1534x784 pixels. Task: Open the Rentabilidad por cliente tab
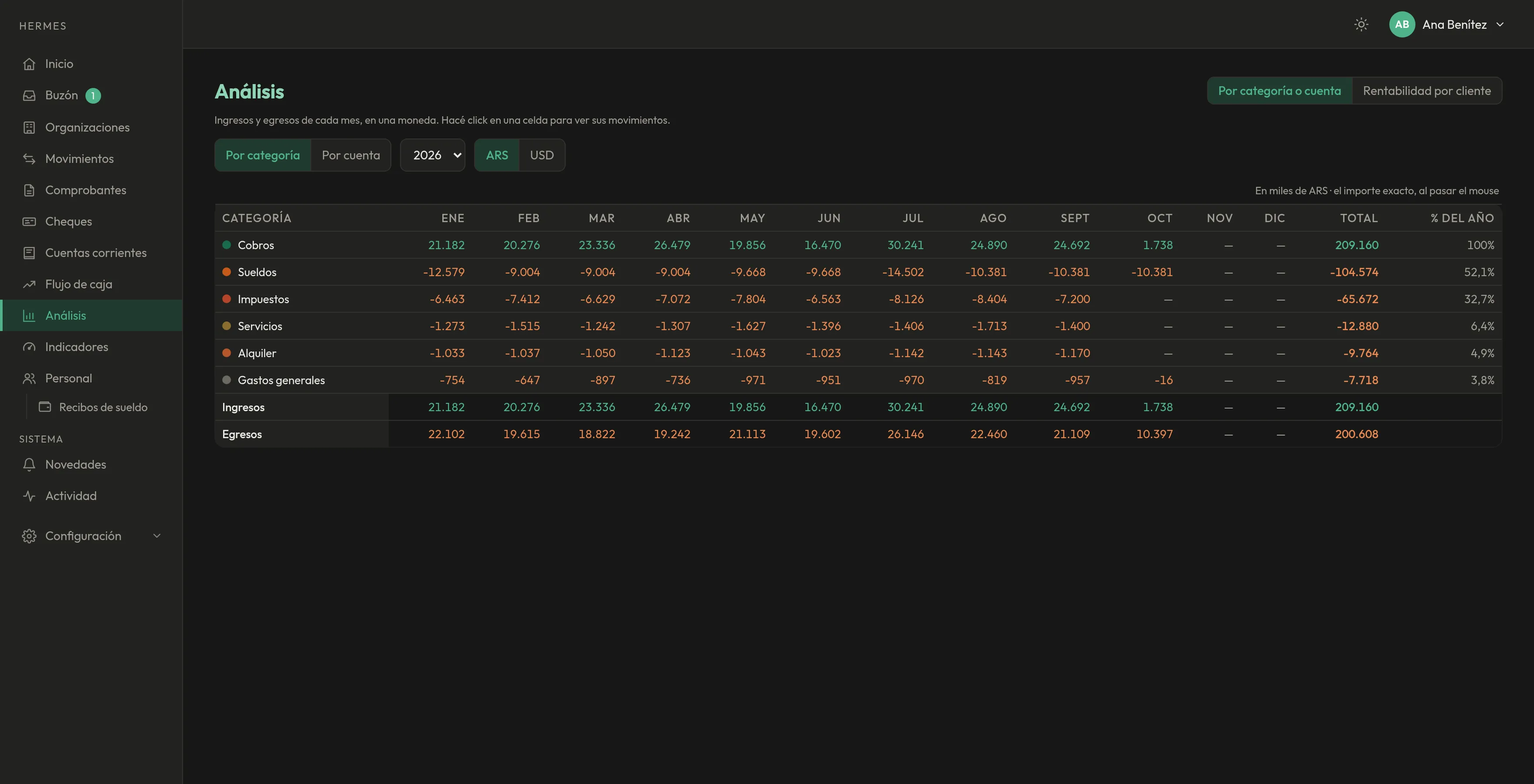(1427, 91)
